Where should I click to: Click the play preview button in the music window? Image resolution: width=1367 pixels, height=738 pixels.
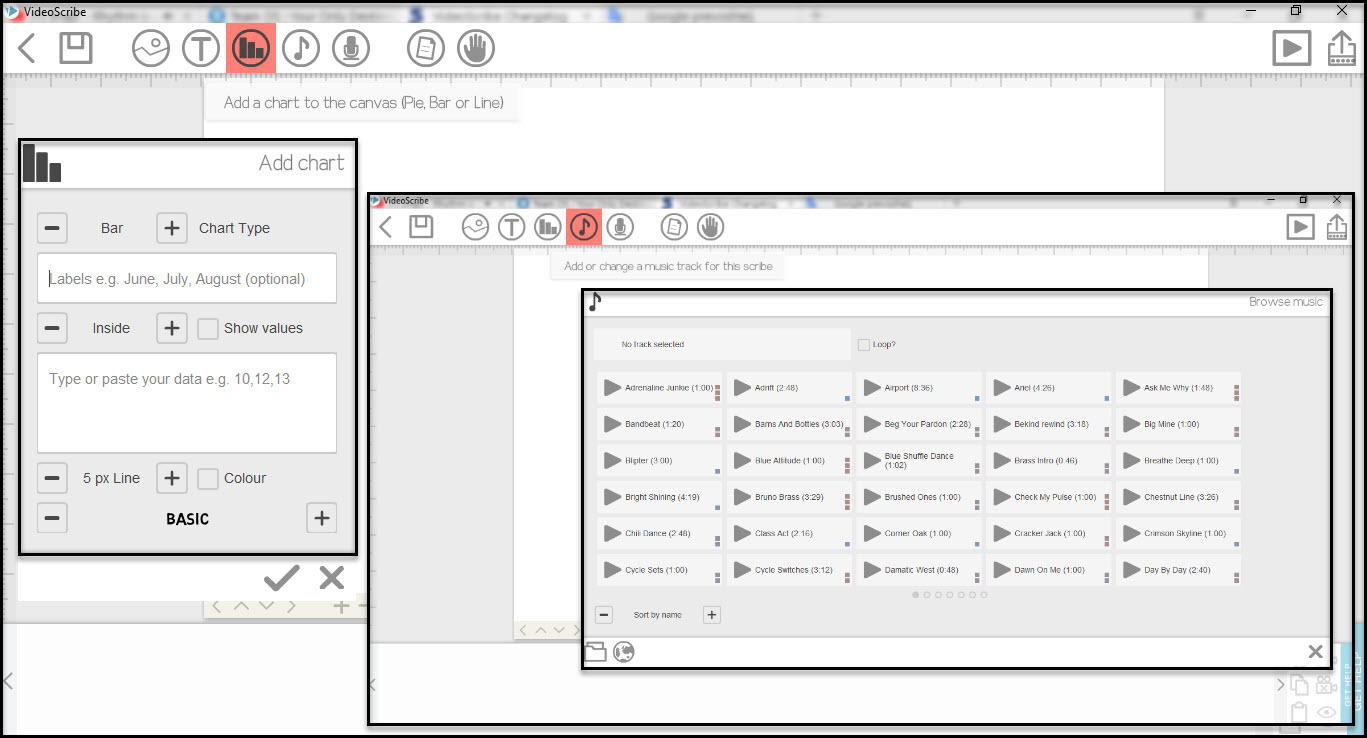coord(1300,227)
